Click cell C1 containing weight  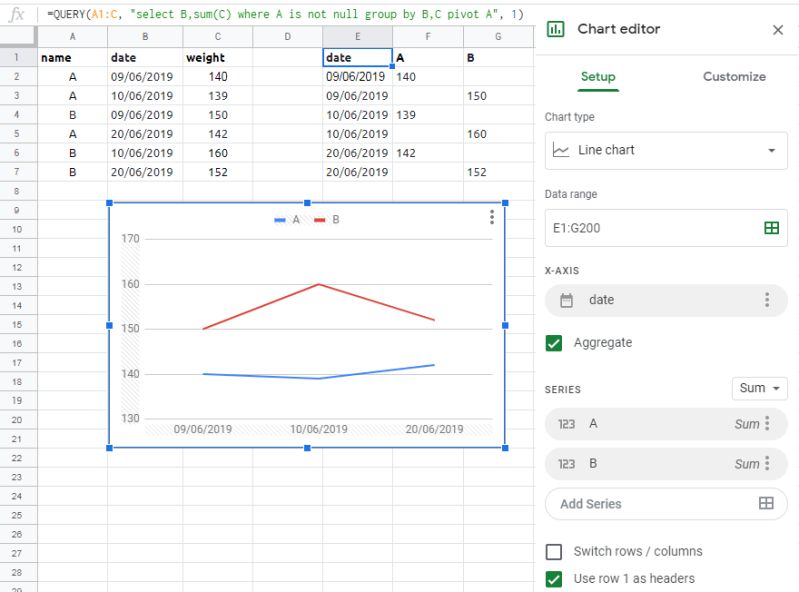click(x=218, y=58)
